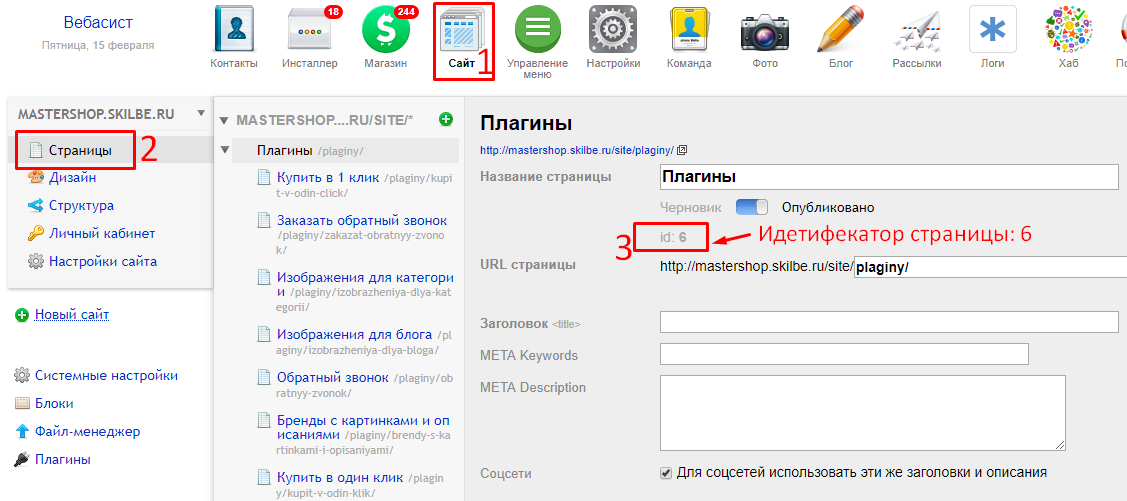Open the Блог pencil app icon
Screen dimensions: 1127x501
841,29
